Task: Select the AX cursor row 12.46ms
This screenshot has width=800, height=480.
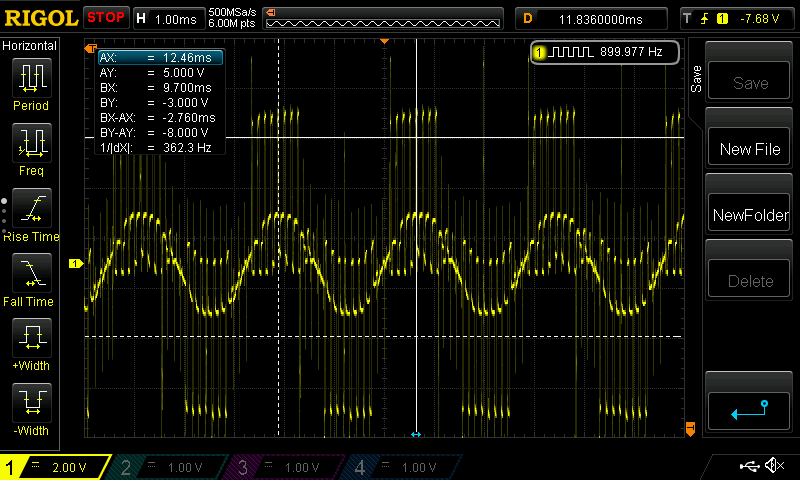Action: click(x=161, y=57)
